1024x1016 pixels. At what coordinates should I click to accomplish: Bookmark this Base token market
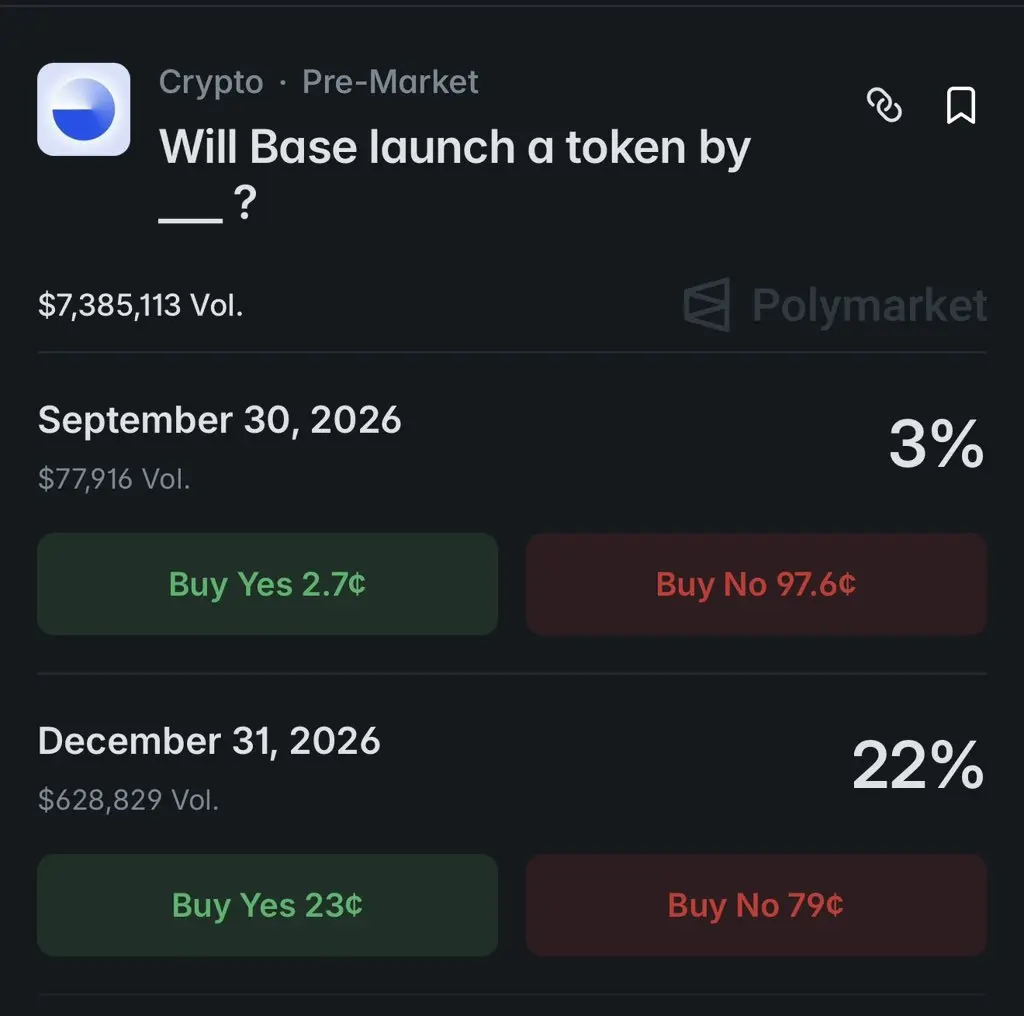[961, 105]
